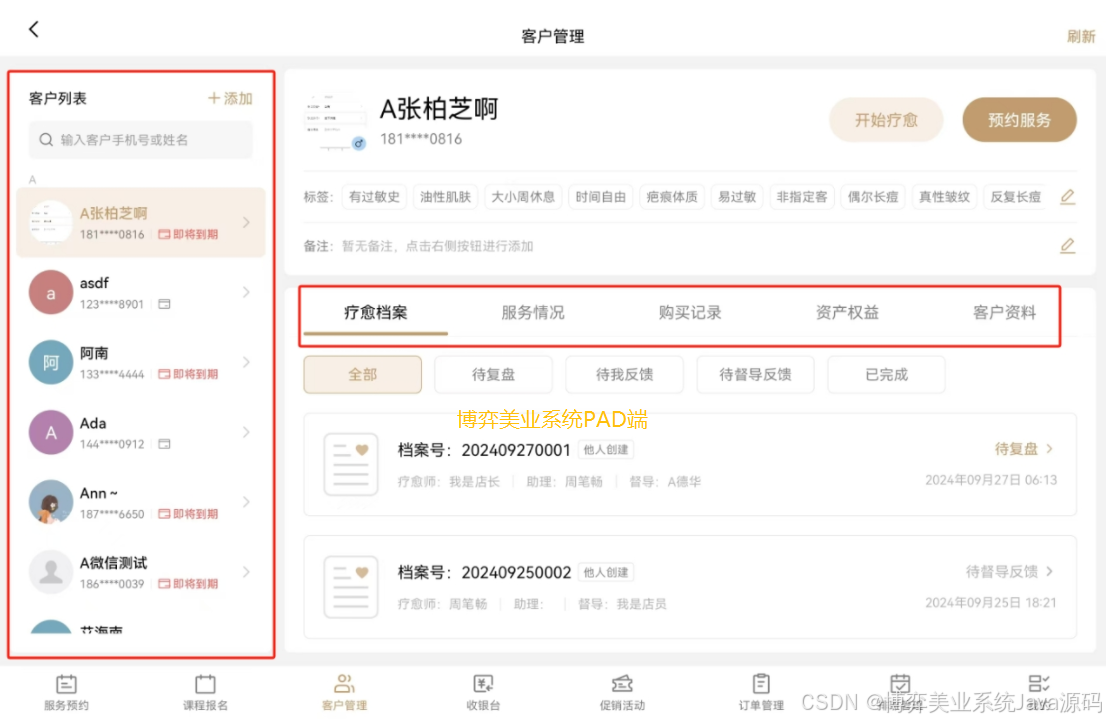Select the Ann ~ photo avatar
This screenshot has height=722, width=1106.
[x=51, y=501]
